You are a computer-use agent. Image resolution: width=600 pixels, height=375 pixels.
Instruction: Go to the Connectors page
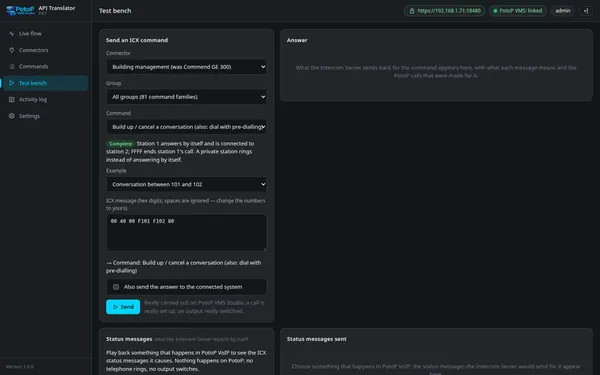[46, 50]
